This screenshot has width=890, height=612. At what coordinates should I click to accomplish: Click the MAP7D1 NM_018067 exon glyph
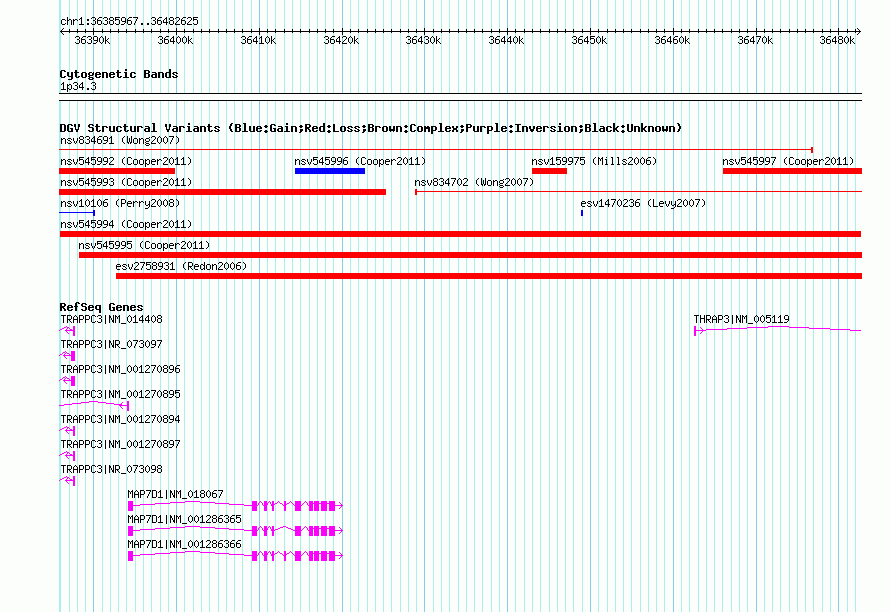tap(235, 506)
